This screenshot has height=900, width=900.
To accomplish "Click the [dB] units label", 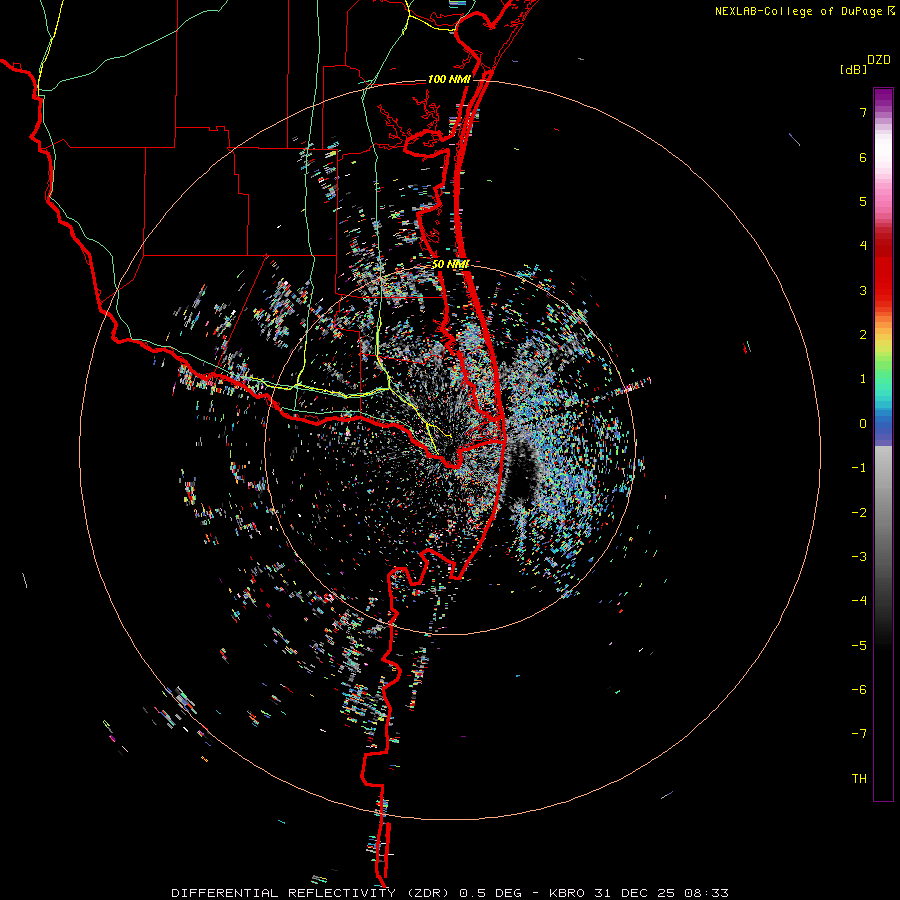I will tap(853, 69).
